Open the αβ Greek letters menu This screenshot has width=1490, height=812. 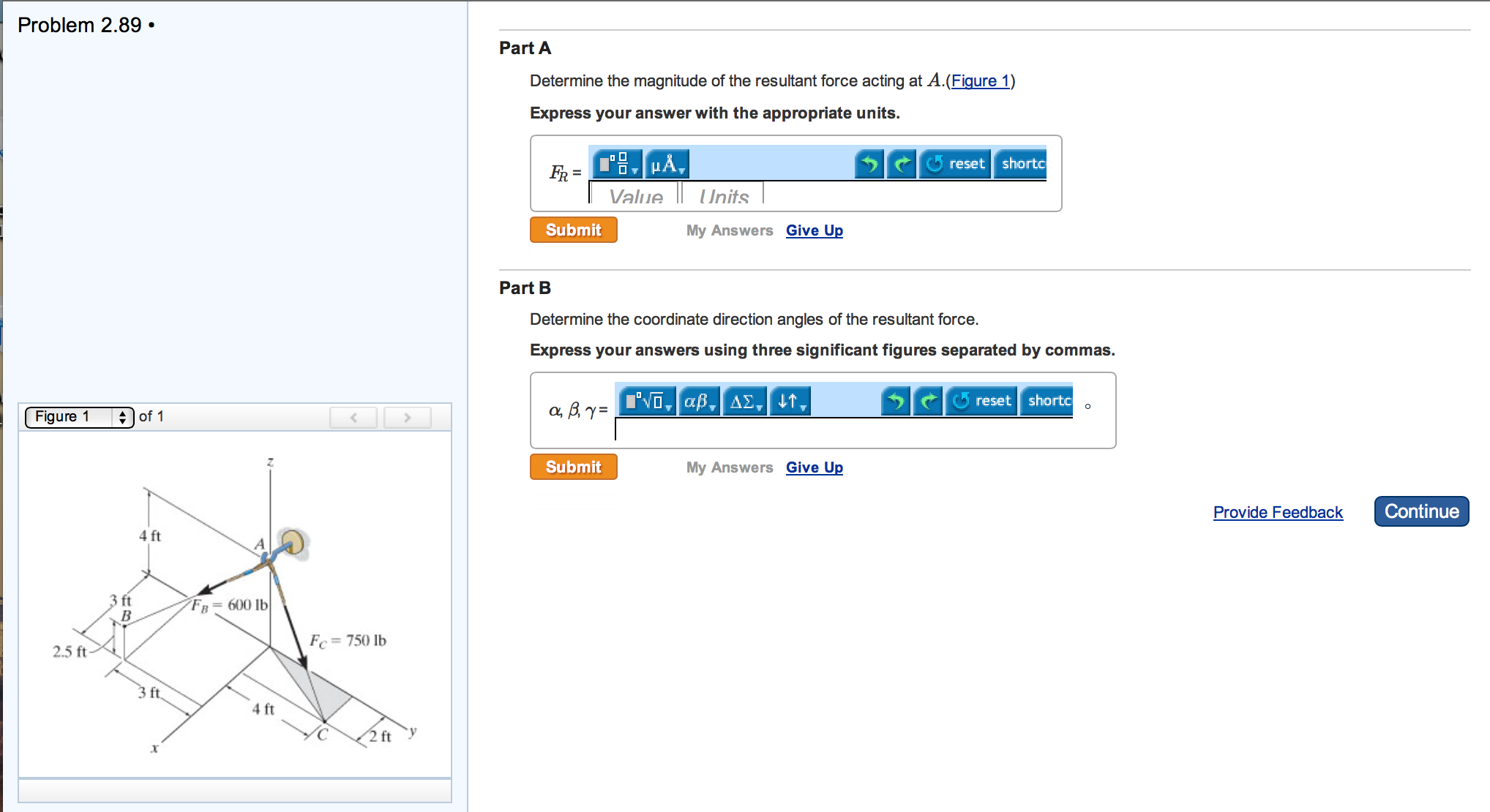coord(699,401)
